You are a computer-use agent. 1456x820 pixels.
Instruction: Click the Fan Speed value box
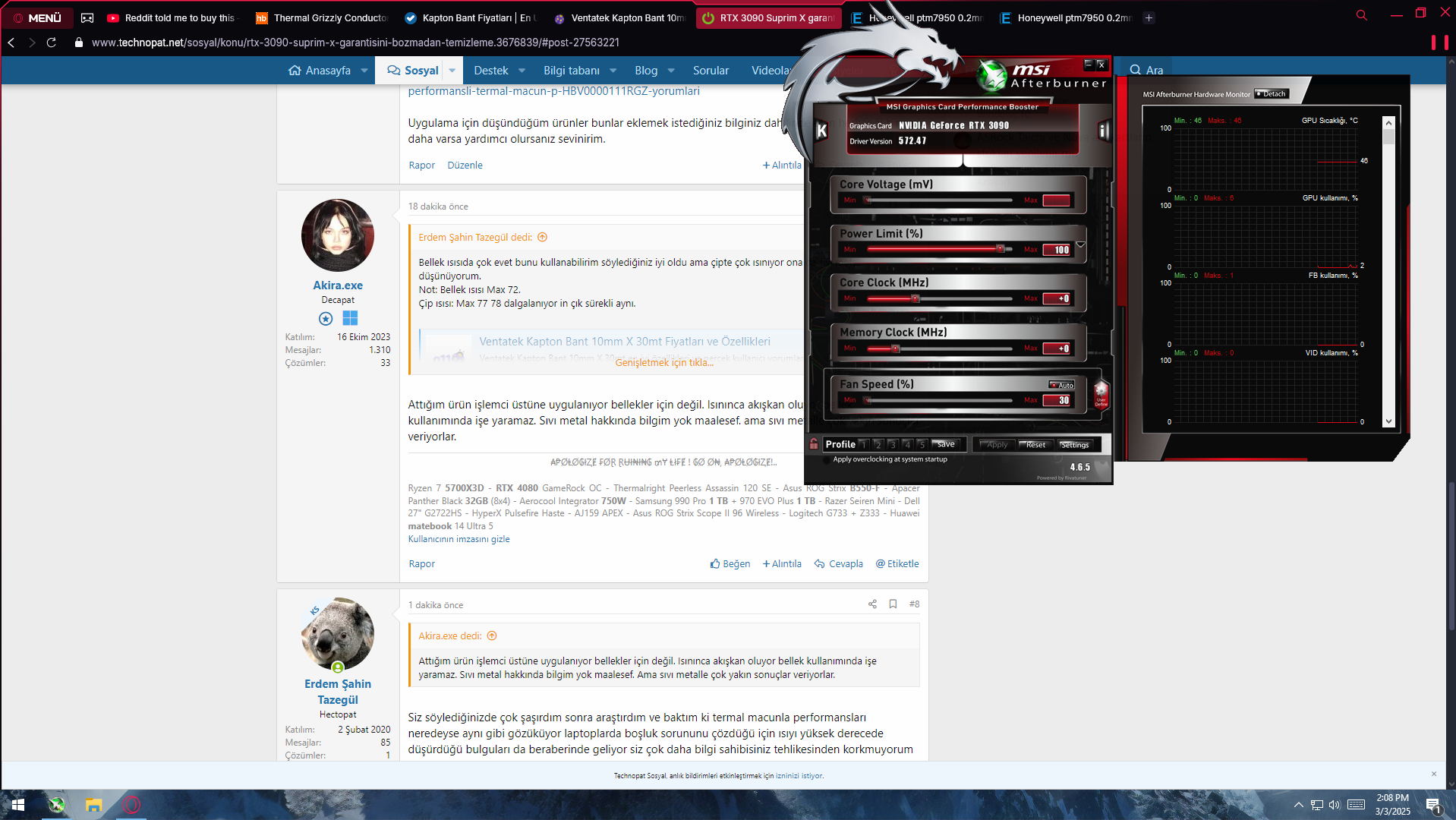(1057, 400)
